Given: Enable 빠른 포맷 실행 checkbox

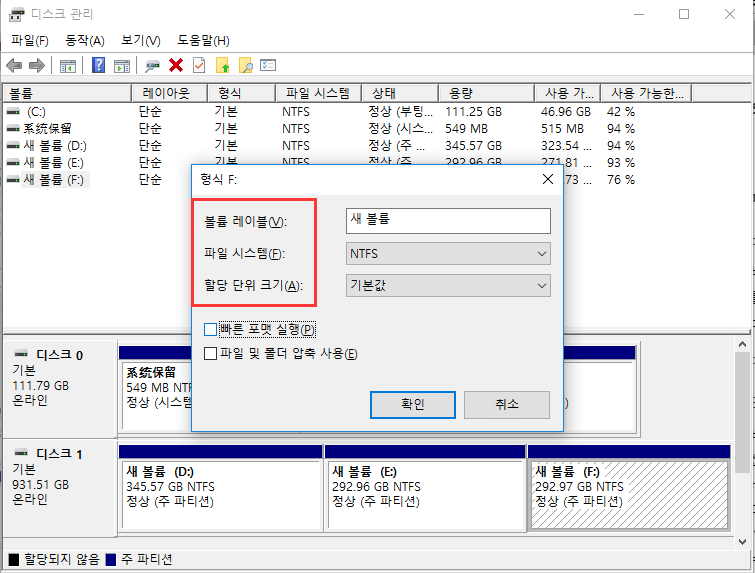Looking at the screenshot, I should coord(210,329).
